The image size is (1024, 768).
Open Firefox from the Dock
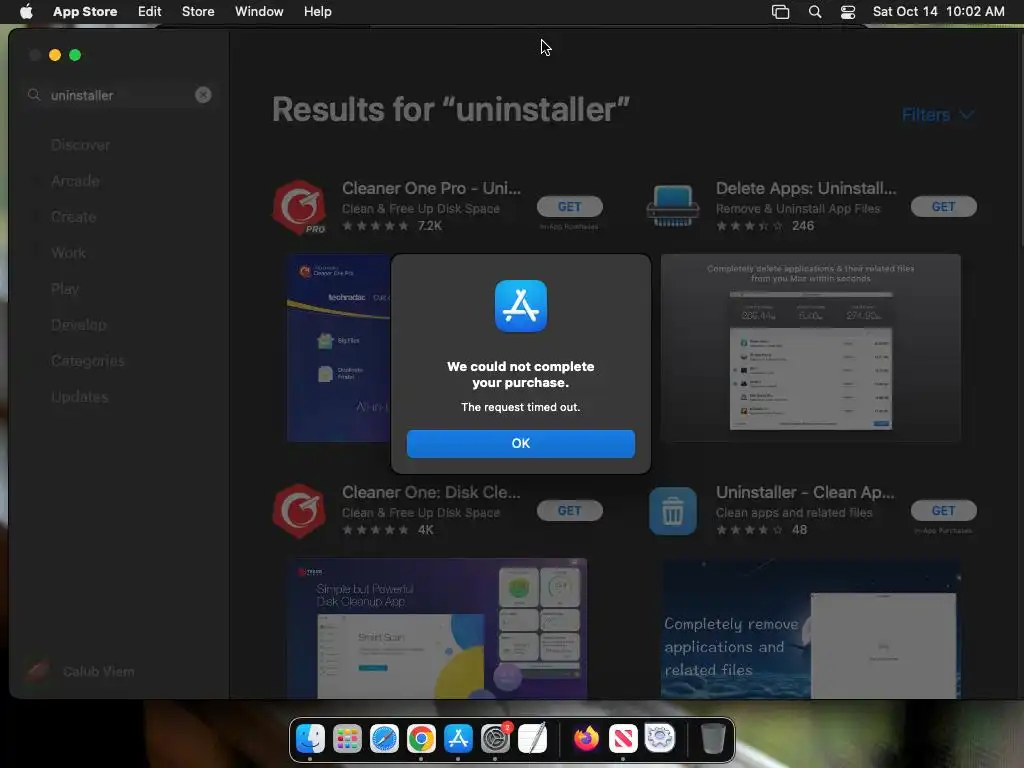tap(586, 739)
